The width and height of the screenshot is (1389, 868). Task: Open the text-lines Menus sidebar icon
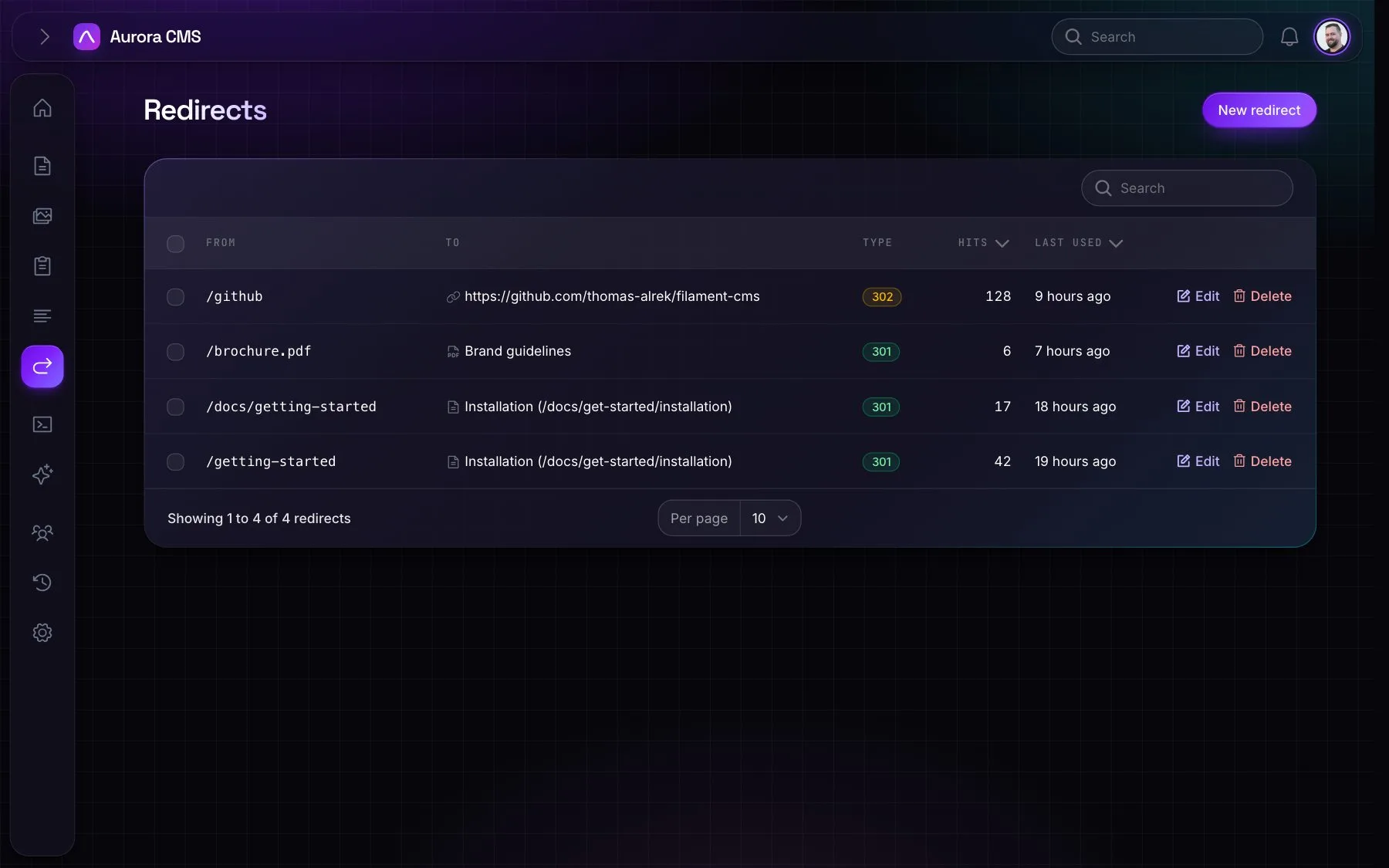click(x=42, y=316)
